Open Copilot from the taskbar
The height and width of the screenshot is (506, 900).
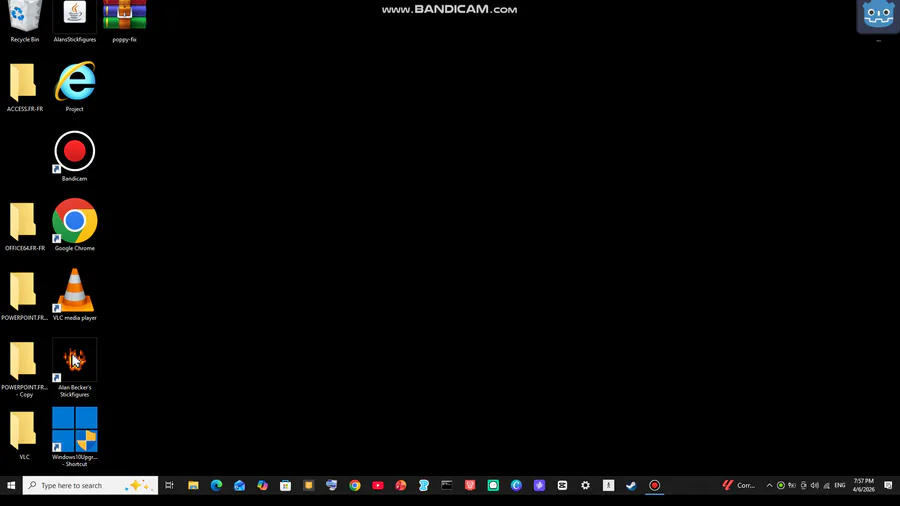coord(262,485)
